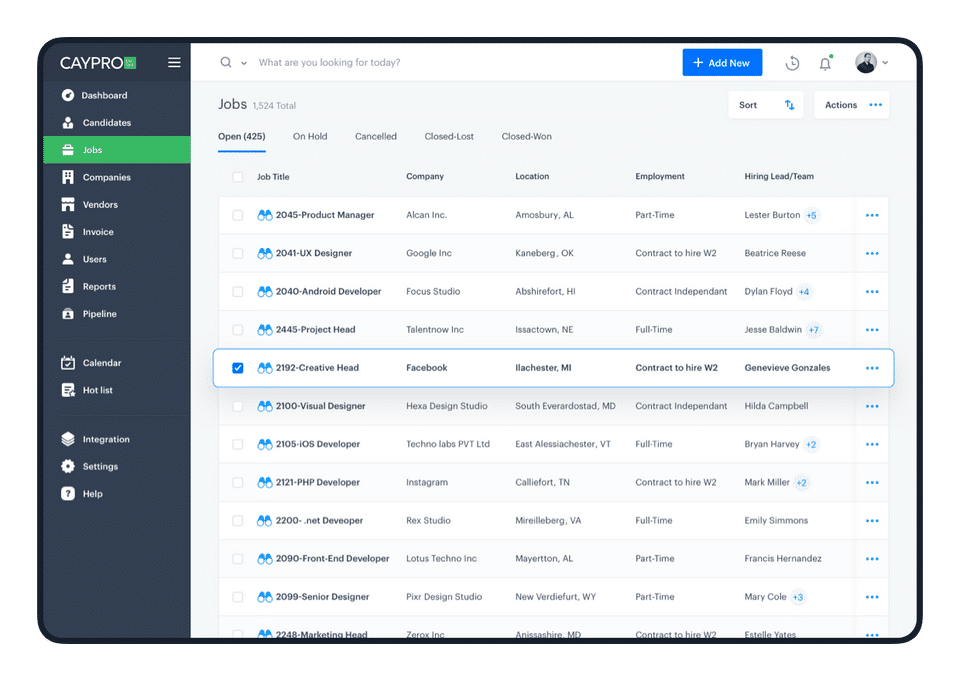Viewport: 960px width, 681px height.
Task: Open the 2100-Visual Designer job title
Action: (320, 406)
